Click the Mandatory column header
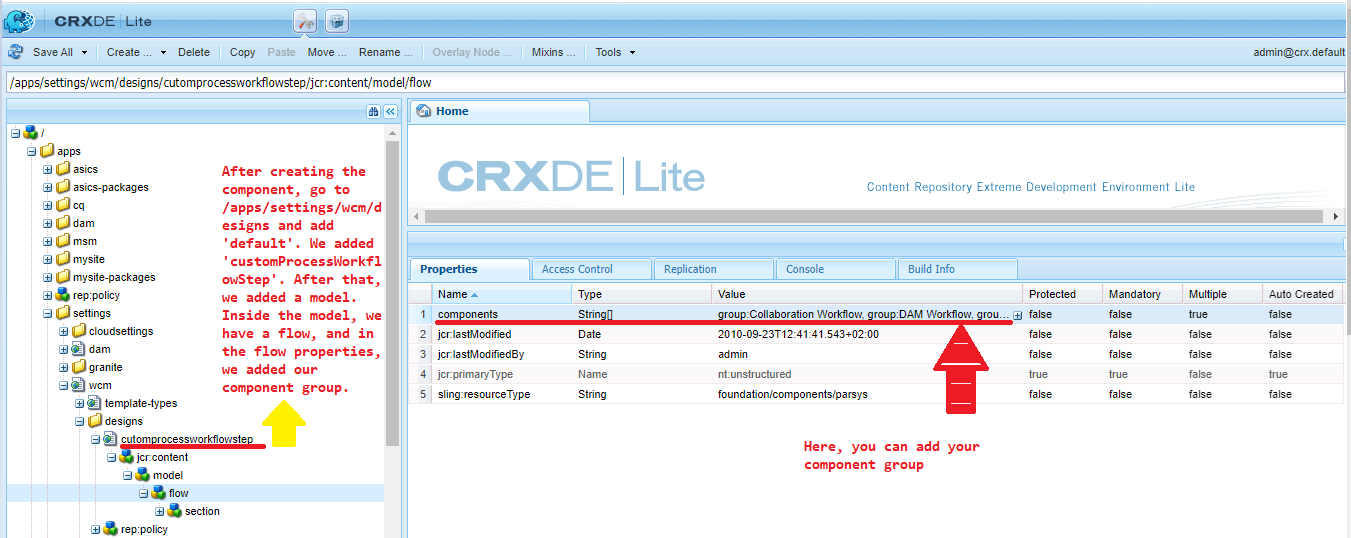This screenshot has height=538, width=1351. pyautogui.click(x=1142, y=294)
